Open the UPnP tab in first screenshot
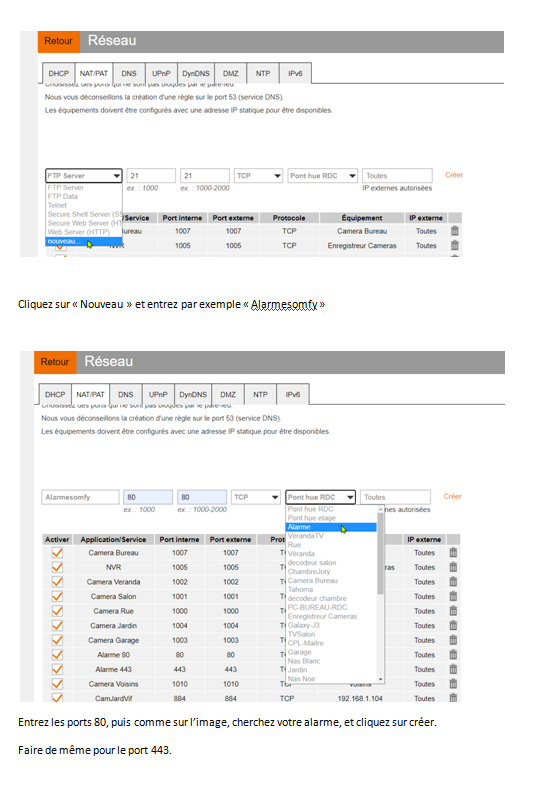543x790 pixels. click(x=161, y=74)
